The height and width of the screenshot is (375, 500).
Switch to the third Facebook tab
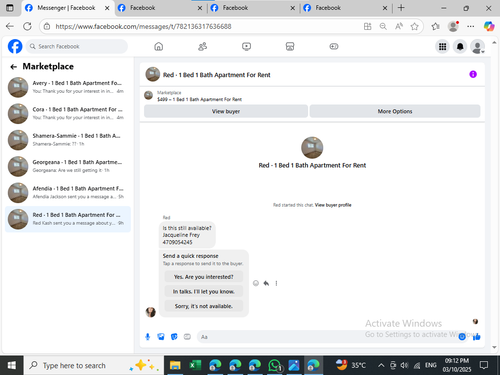click(252, 8)
